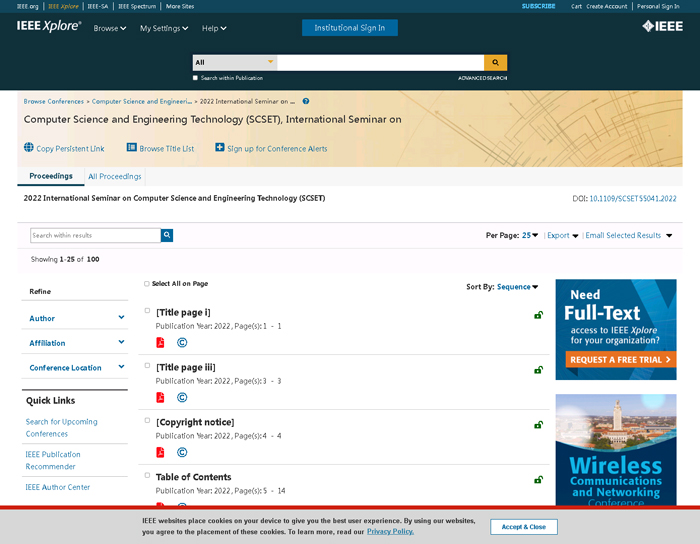
Task: Click copyright icon for [Title page i]
Action: click(182, 342)
